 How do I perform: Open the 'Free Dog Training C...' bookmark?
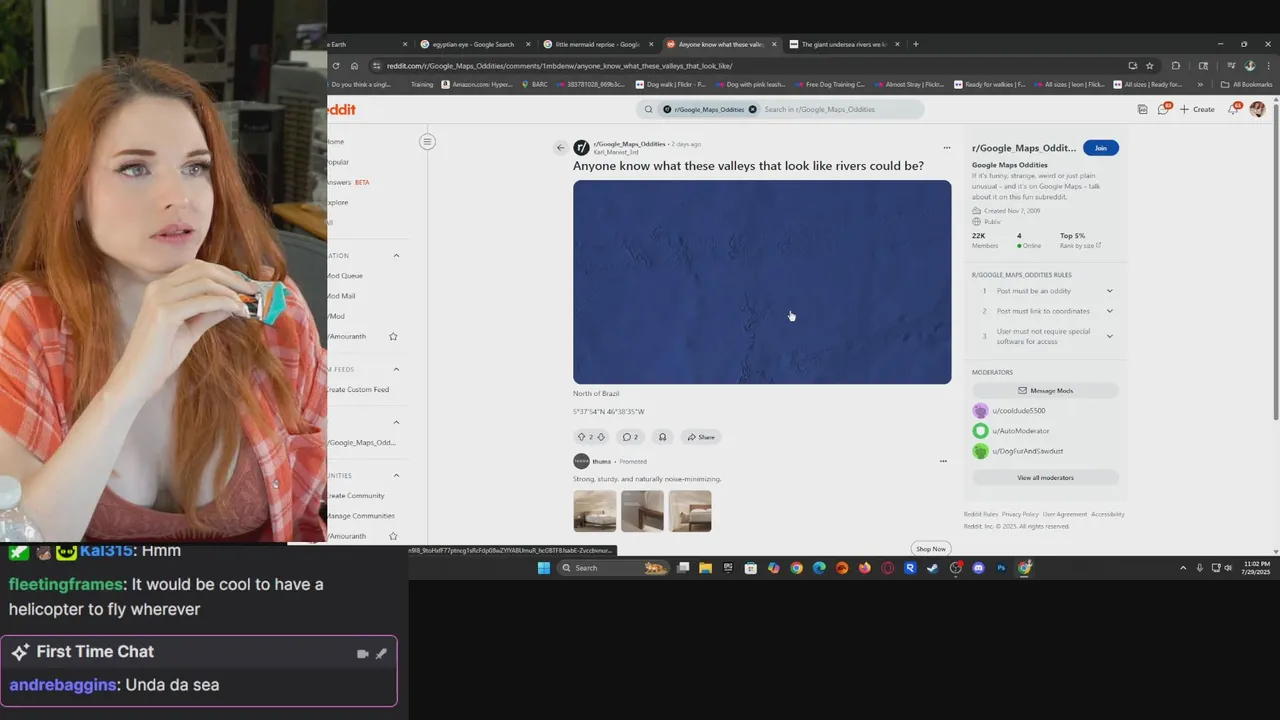coord(830,84)
